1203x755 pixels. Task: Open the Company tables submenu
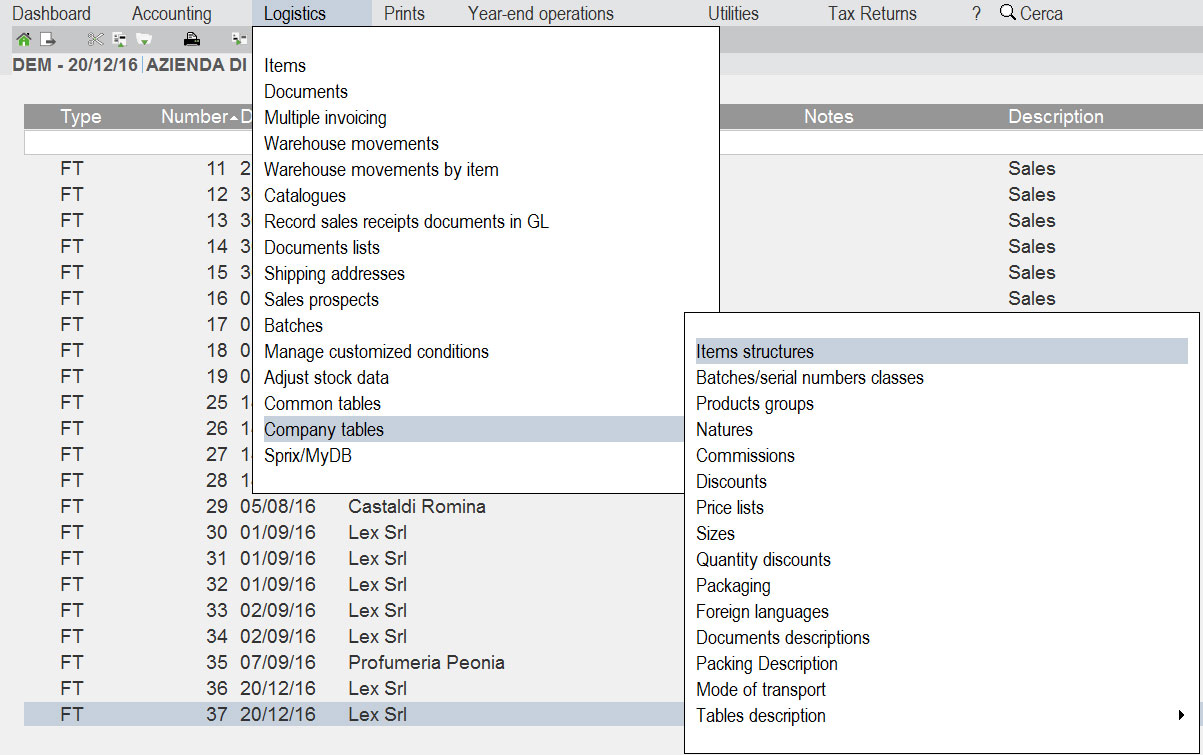point(324,430)
